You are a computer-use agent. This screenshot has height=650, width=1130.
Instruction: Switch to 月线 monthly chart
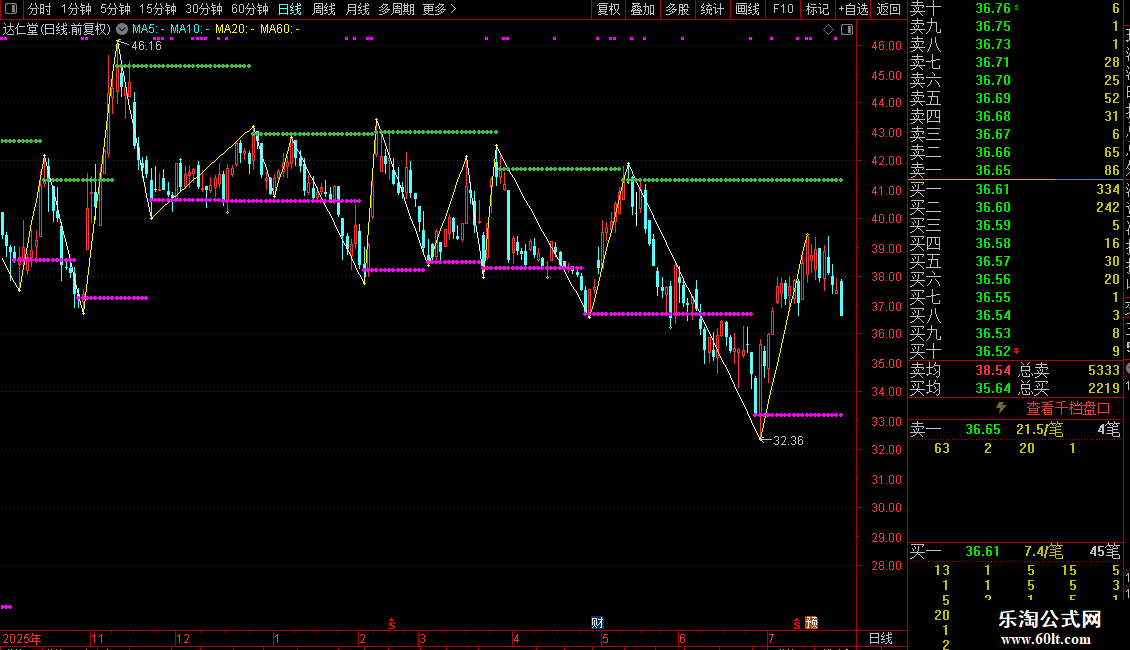pos(357,9)
